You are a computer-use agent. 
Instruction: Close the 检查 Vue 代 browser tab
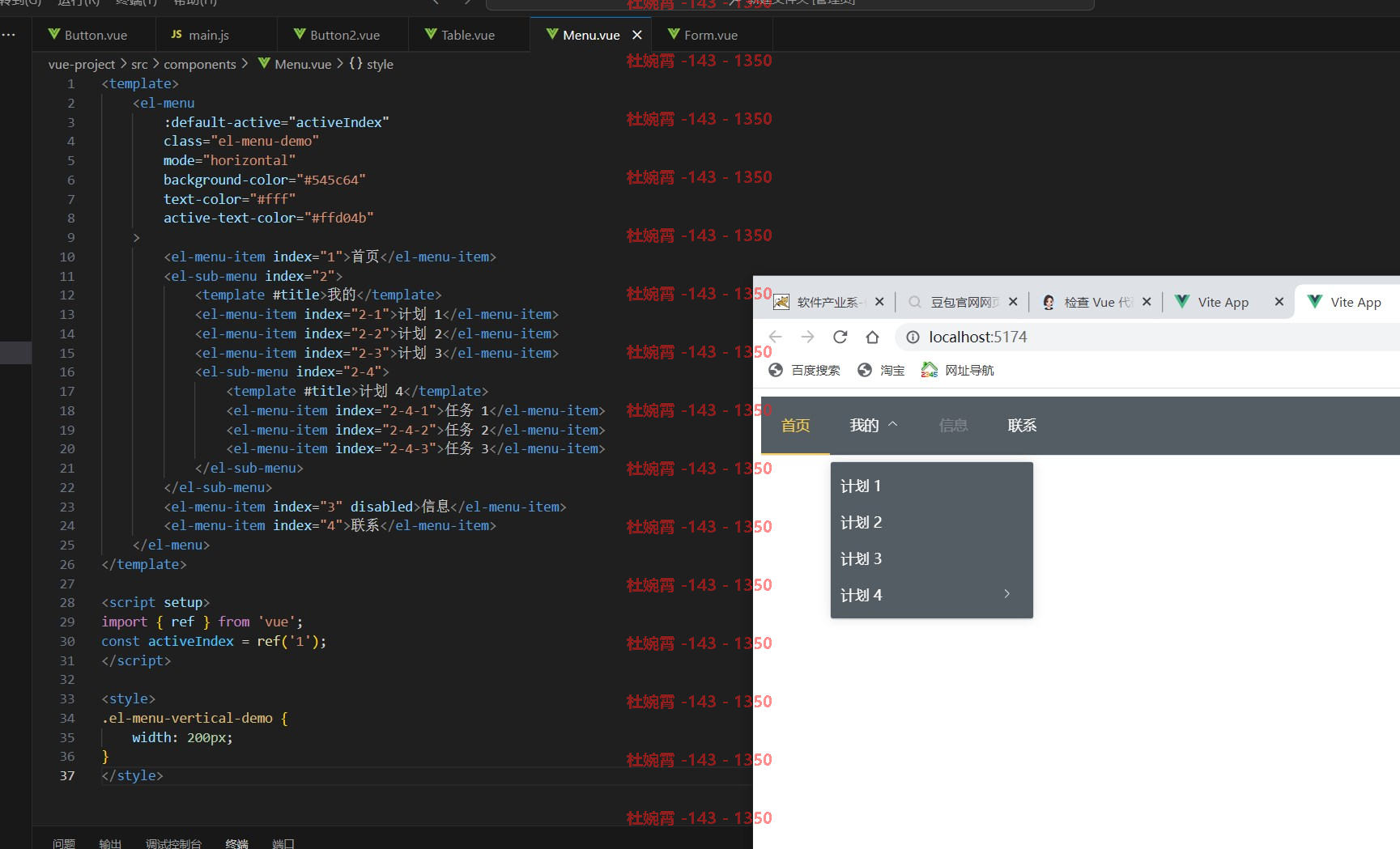(x=1147, y=302)
